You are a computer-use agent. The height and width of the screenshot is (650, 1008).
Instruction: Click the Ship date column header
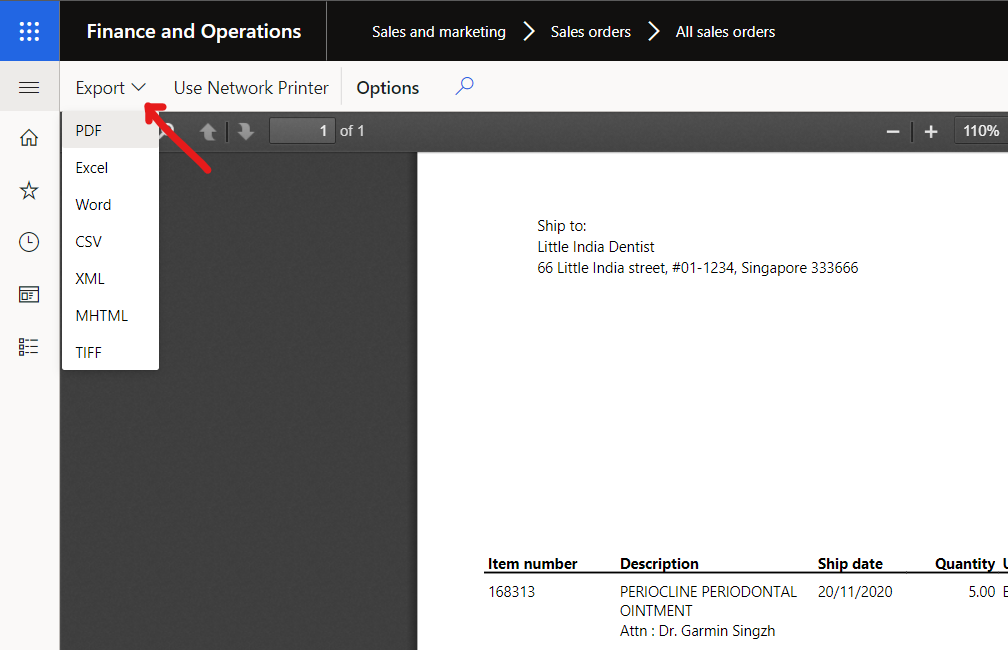tap(850, 564)
